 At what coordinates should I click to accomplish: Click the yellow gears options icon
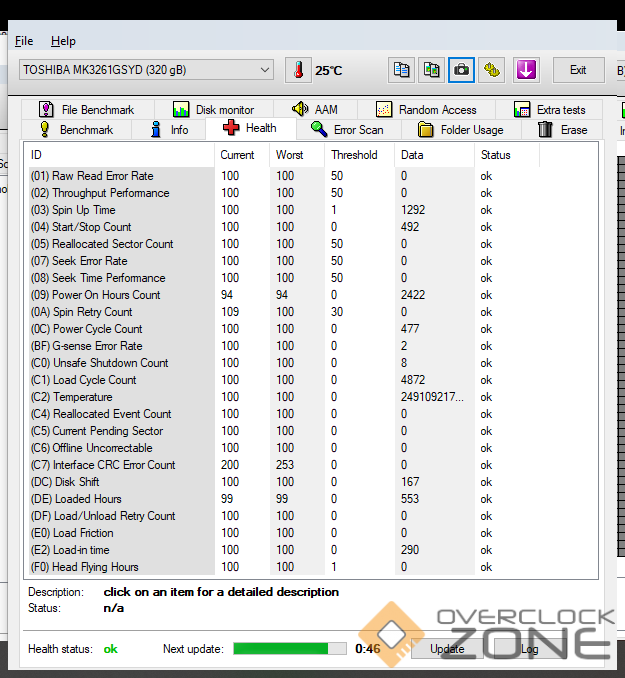492,70
